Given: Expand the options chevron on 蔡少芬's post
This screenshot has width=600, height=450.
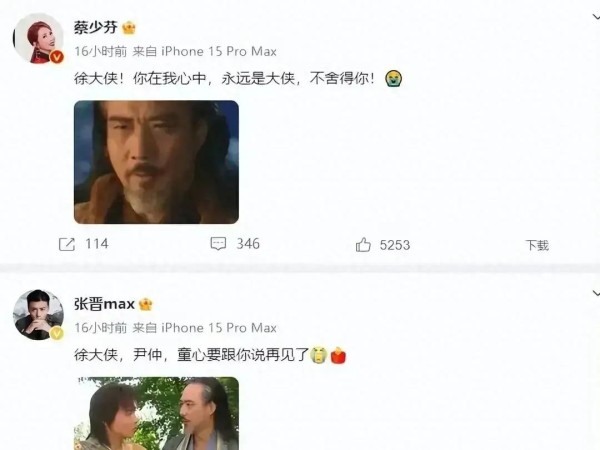Looking at the screenshot, I should coord(595,17).
